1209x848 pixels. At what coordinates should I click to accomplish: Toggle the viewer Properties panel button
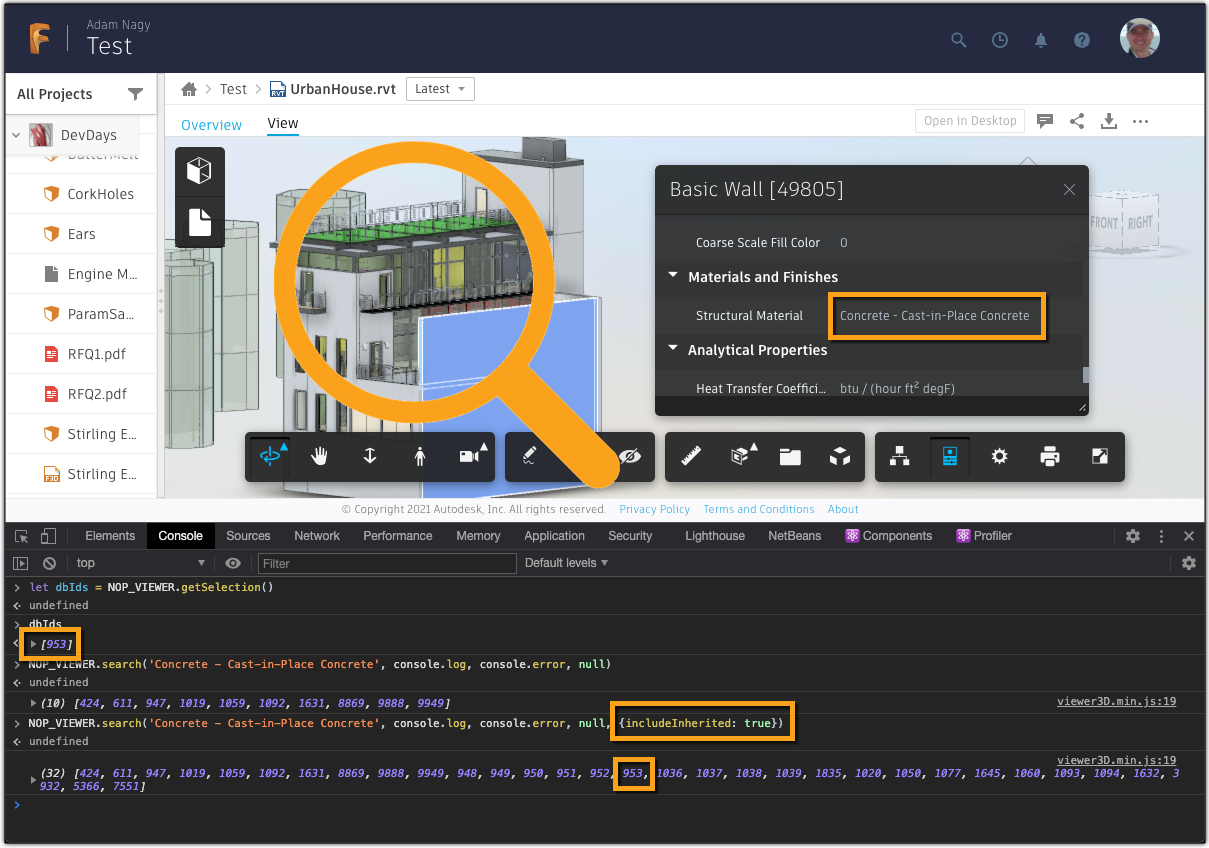(x=950, y=456)
